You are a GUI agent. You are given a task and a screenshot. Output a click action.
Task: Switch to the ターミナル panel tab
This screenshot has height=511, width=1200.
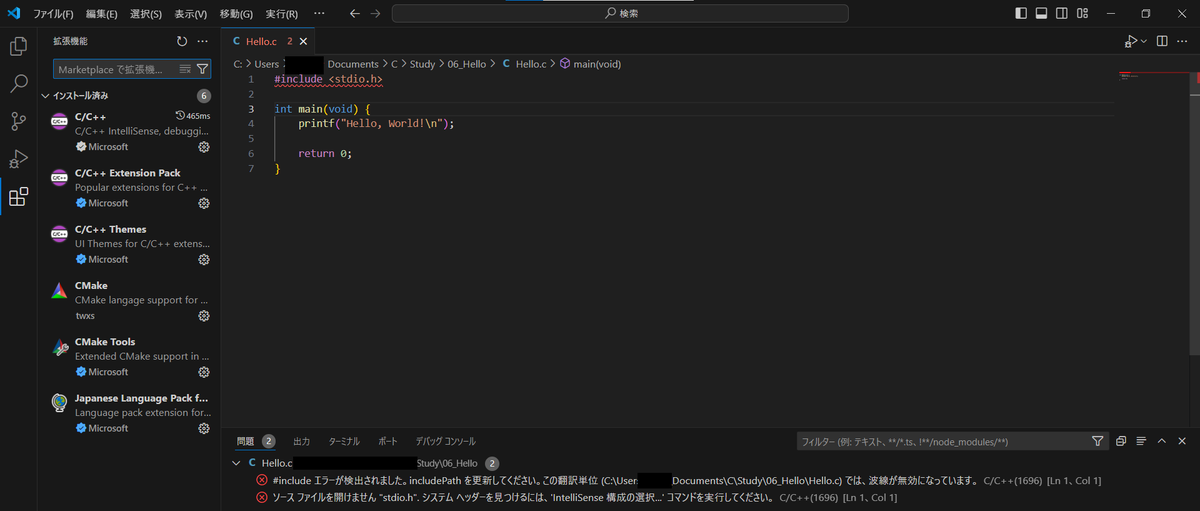click(x=344, y=441)
